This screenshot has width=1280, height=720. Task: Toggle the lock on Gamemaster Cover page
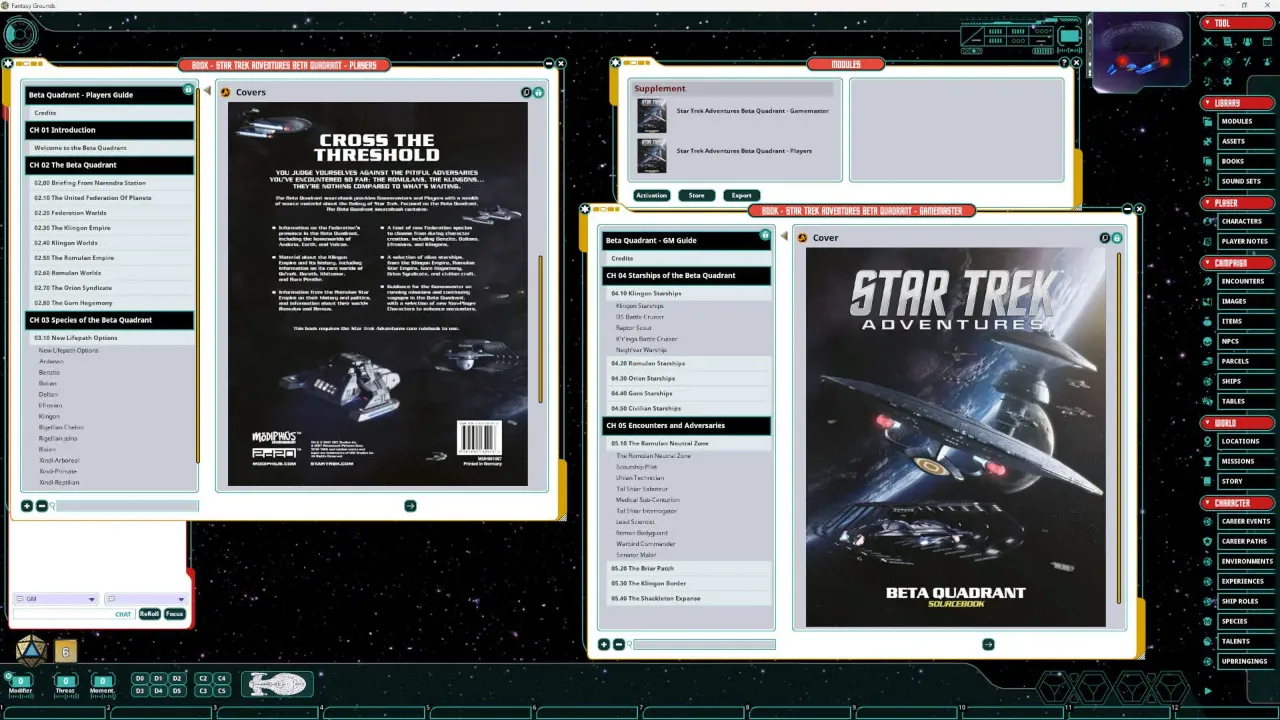(x=1117, y=238)
